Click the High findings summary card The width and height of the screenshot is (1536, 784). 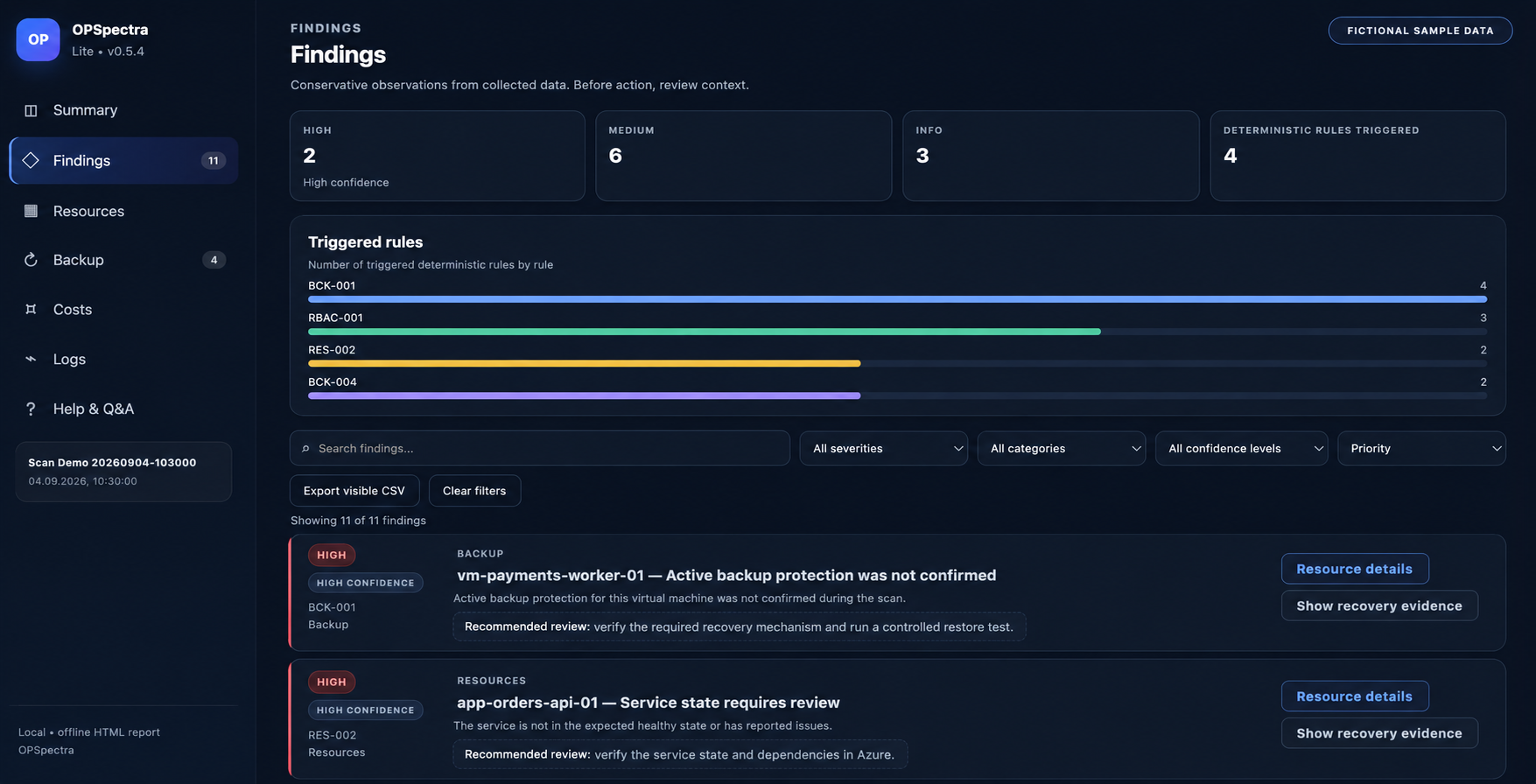[438, 156]
